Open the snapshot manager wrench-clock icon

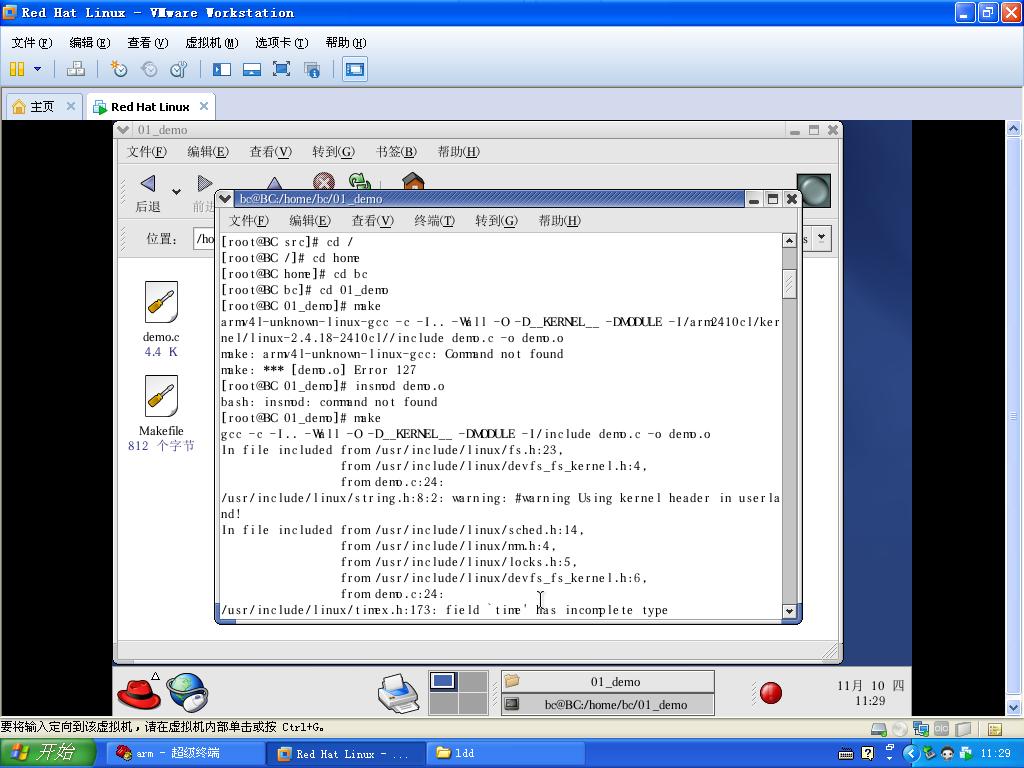pos(178,69)
